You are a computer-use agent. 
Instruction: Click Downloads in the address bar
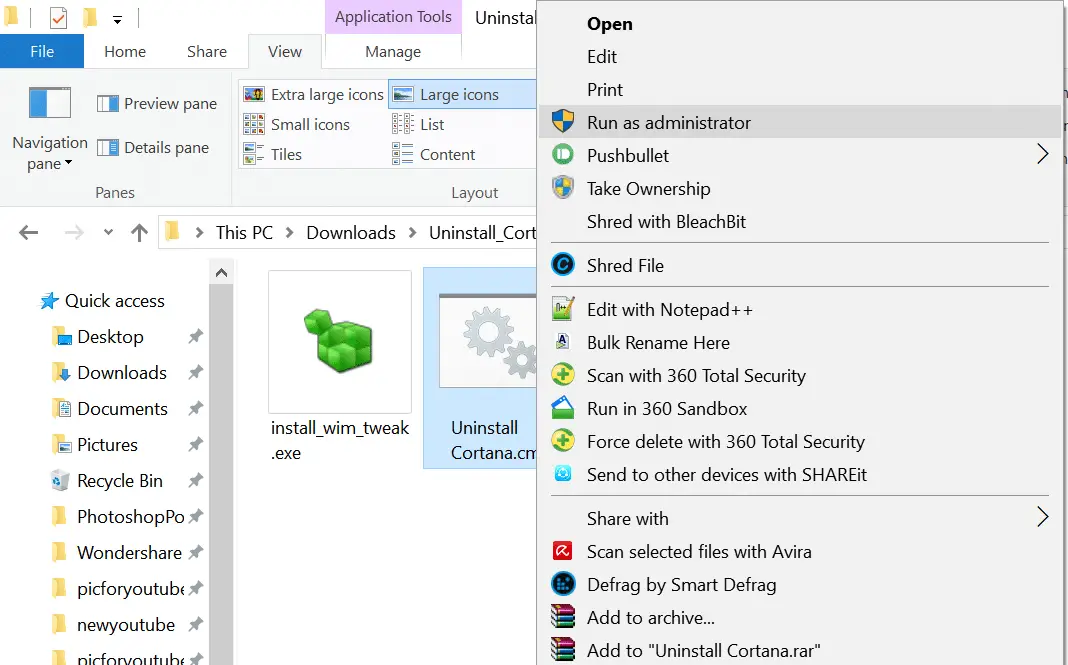351,233
